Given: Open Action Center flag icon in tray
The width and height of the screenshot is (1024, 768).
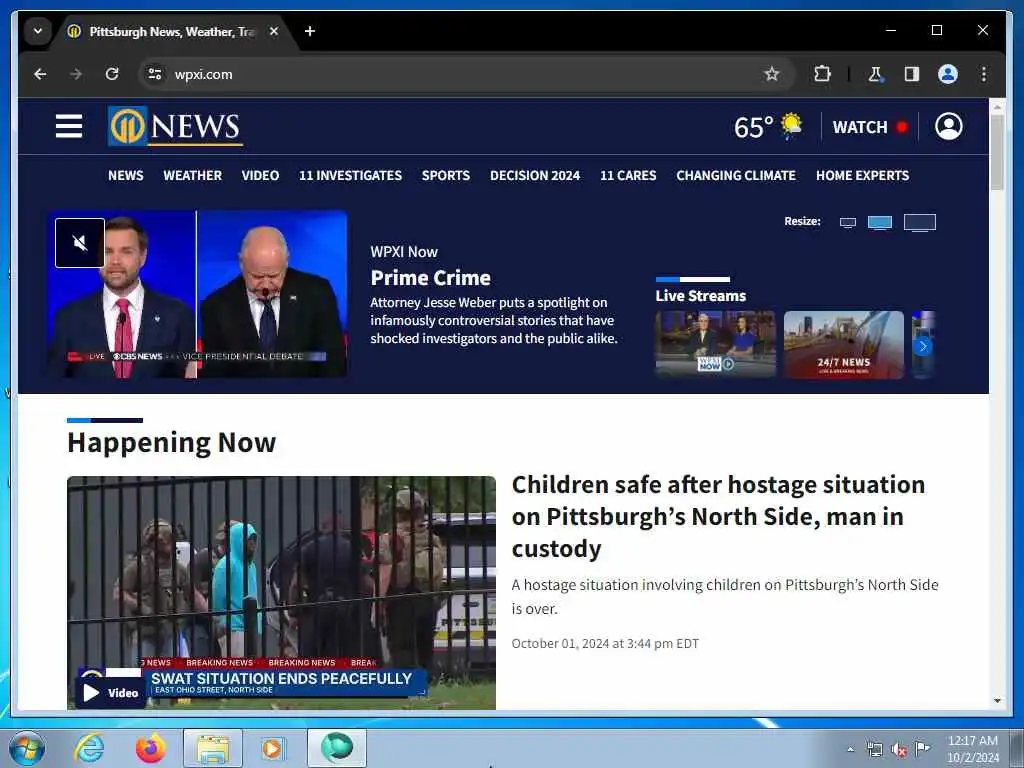Looking at the screenshot, I should click(x=922, y=749).
